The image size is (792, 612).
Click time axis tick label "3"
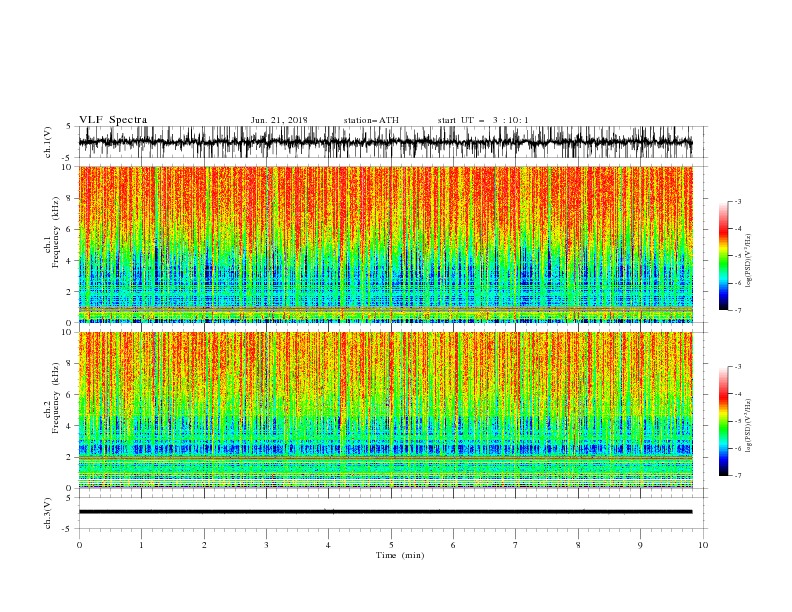pyautogui.click(x=266, y=545)
